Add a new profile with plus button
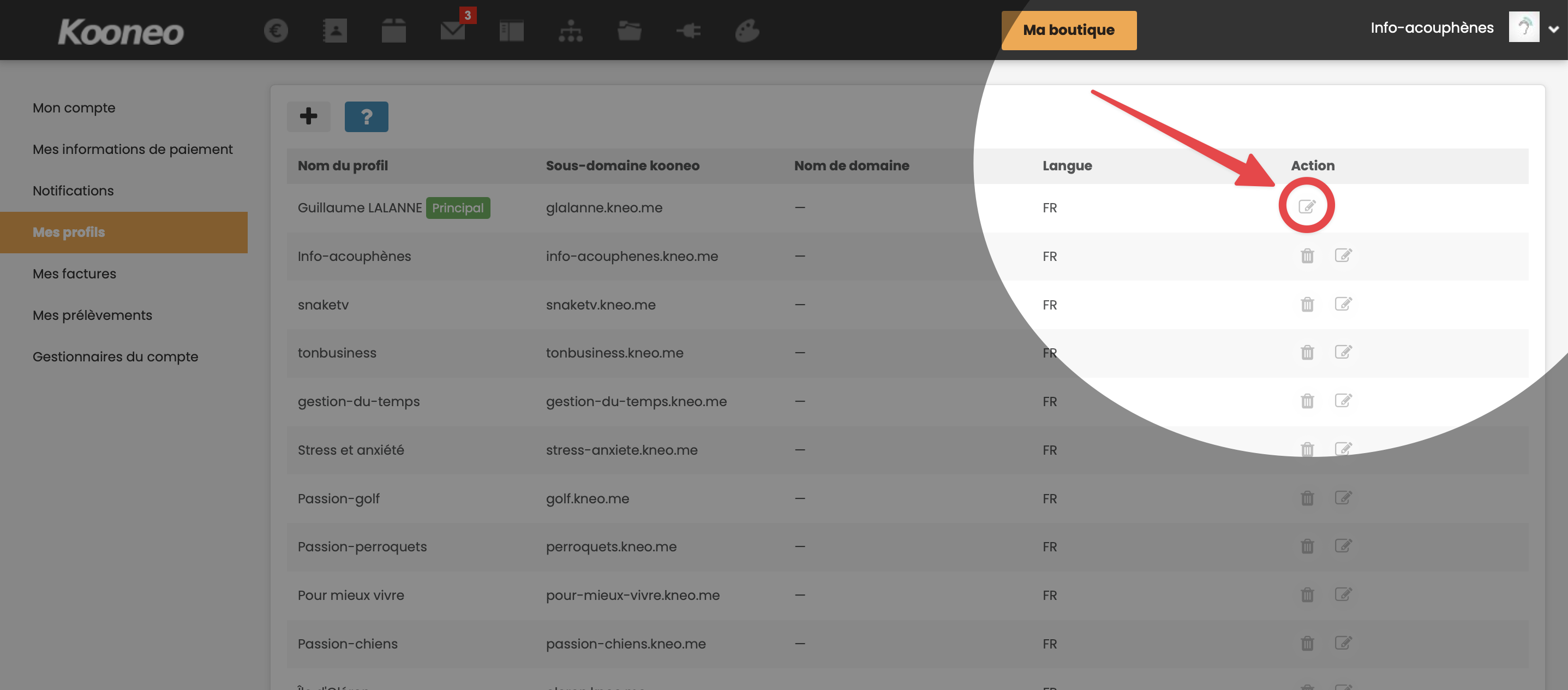Image resolution: width=1568 pixels, height=690 pixels. click(309, 116)
